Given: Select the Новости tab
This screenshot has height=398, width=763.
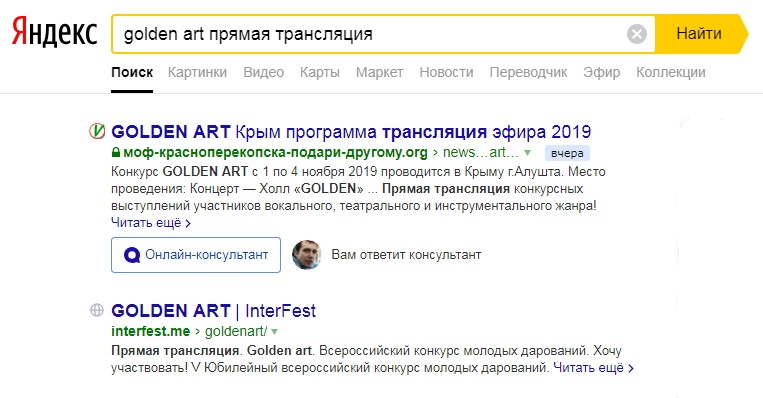Looking at the screenshot, I should click(446, 72).
